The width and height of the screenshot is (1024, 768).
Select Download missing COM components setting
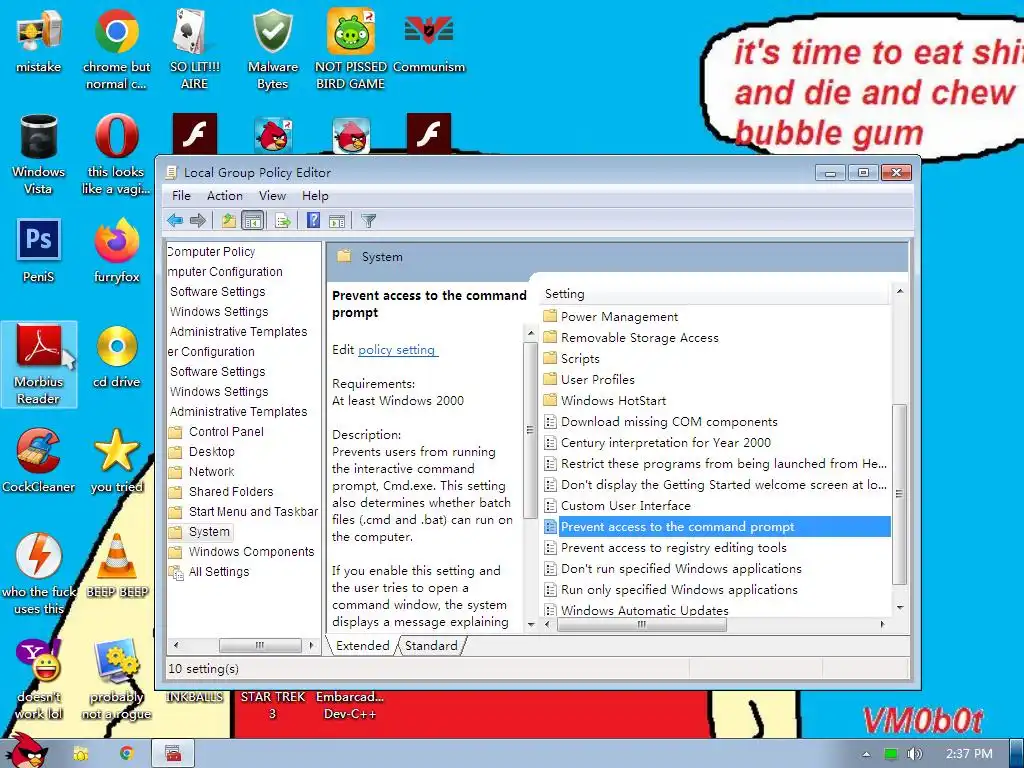pos(669,422)
